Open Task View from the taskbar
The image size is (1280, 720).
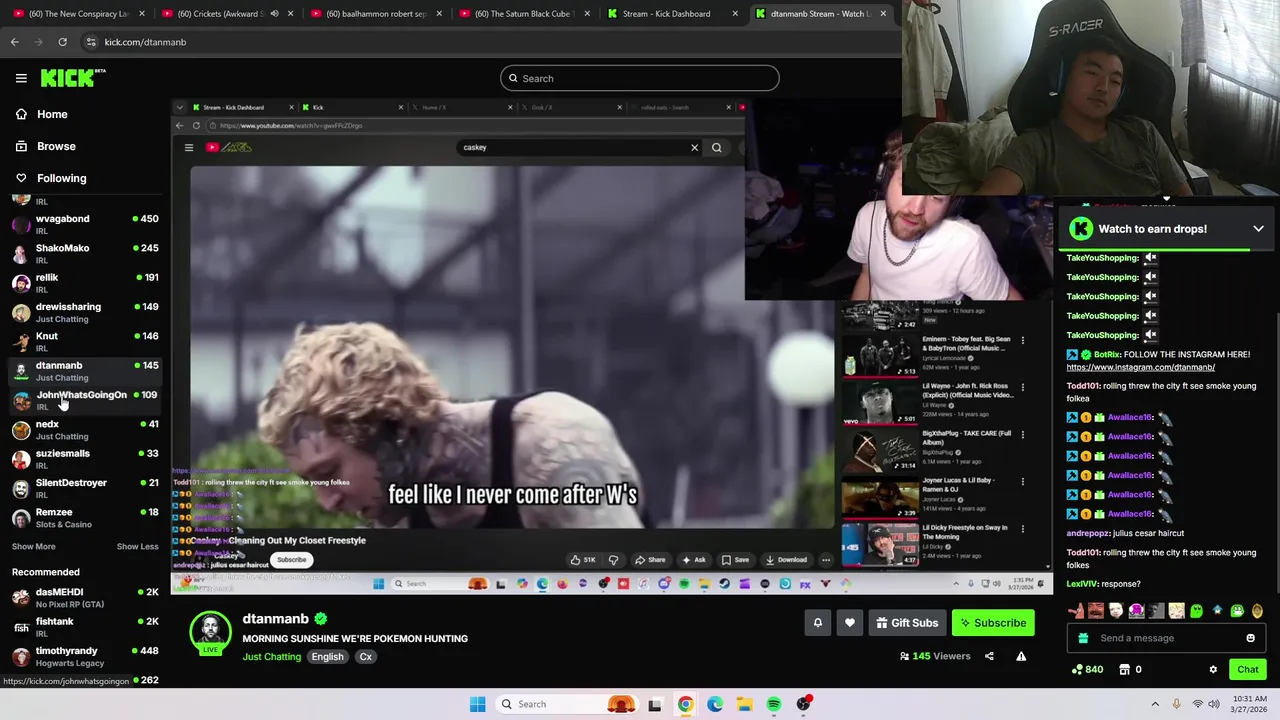655,704
